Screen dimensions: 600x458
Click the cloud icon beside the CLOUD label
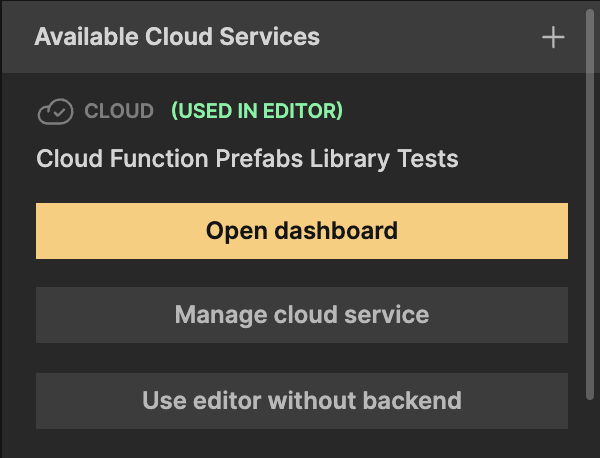pyautogui.click(x=55, y=111)
